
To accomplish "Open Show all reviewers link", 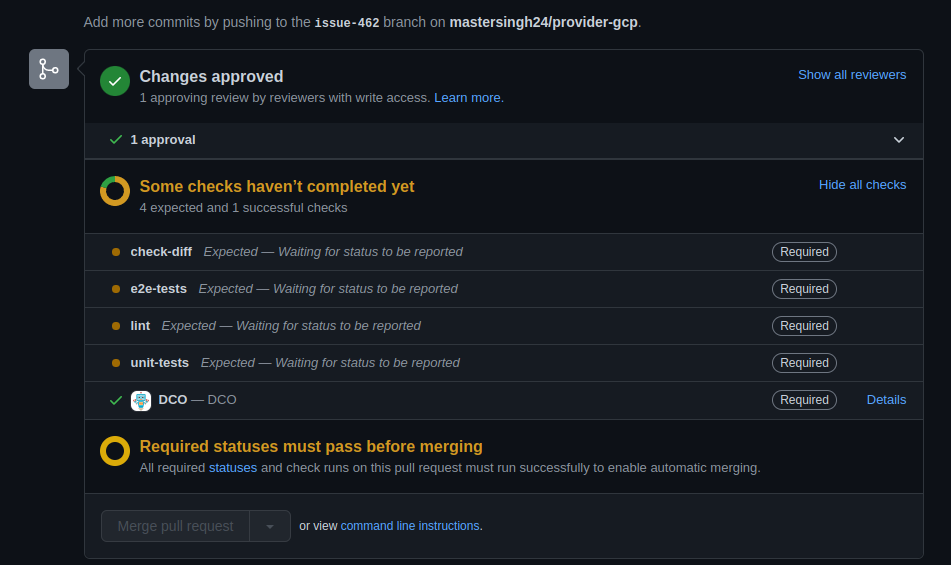I will pyautogui.click(x=852, y=75).
